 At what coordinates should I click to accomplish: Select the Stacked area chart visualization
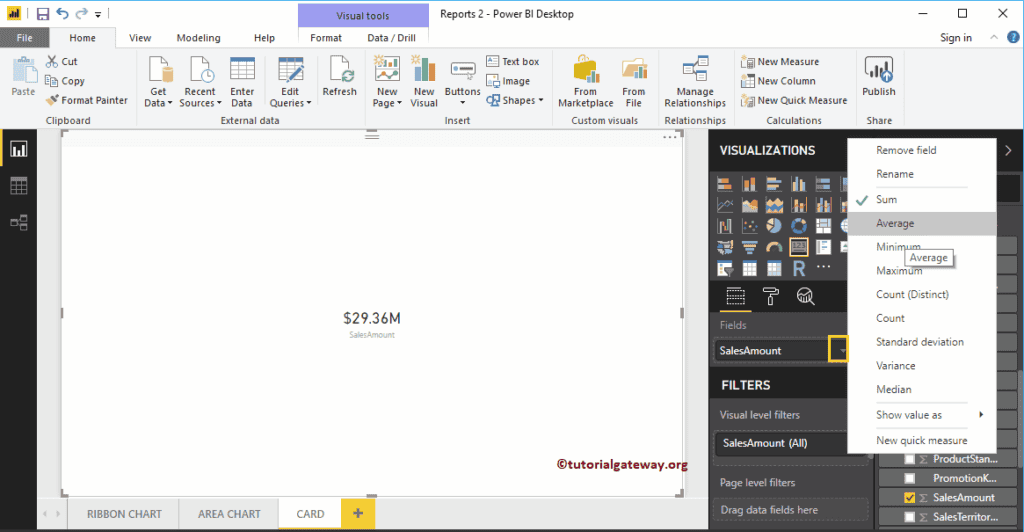[x=774, y=206]
